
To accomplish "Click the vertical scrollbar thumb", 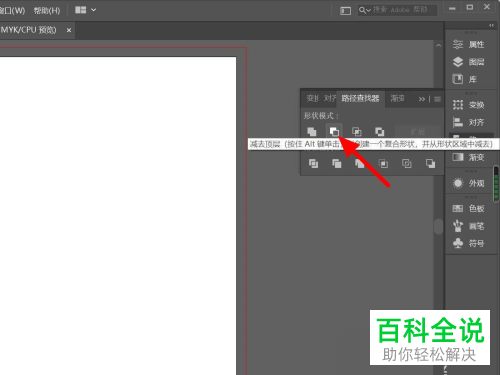I will [439, 226].
